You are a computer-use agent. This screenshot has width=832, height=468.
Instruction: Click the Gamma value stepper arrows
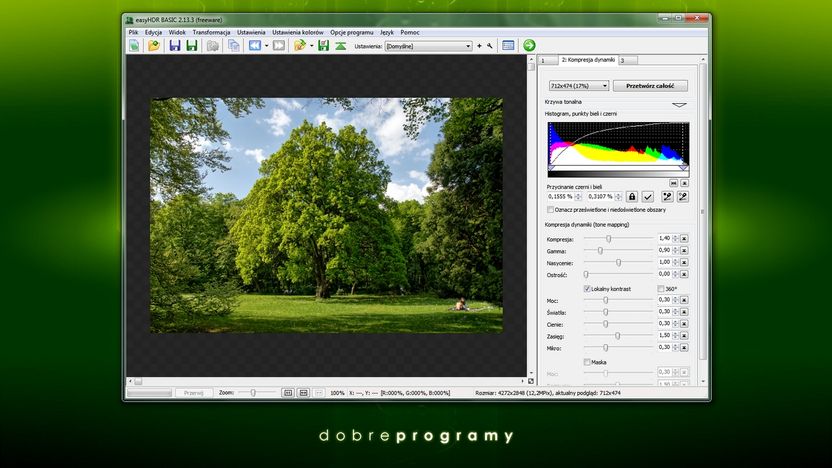[x=675, y=250]
